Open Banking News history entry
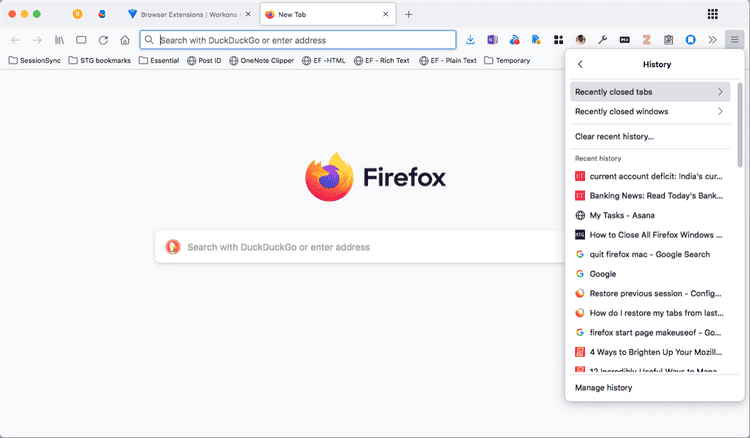 tap(650, 196)
